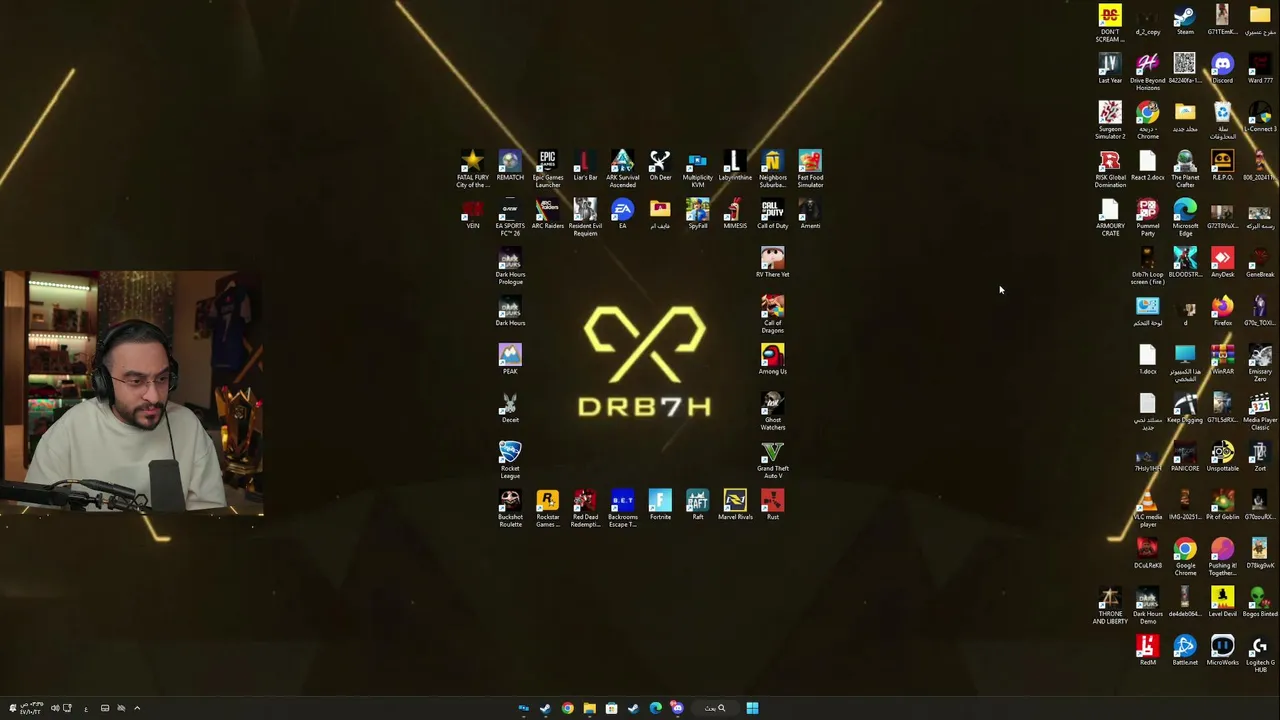Open Dark Hours Prologue icon
The width and height of the screenshot is (1280, 720).
click(x=510, y=266)
